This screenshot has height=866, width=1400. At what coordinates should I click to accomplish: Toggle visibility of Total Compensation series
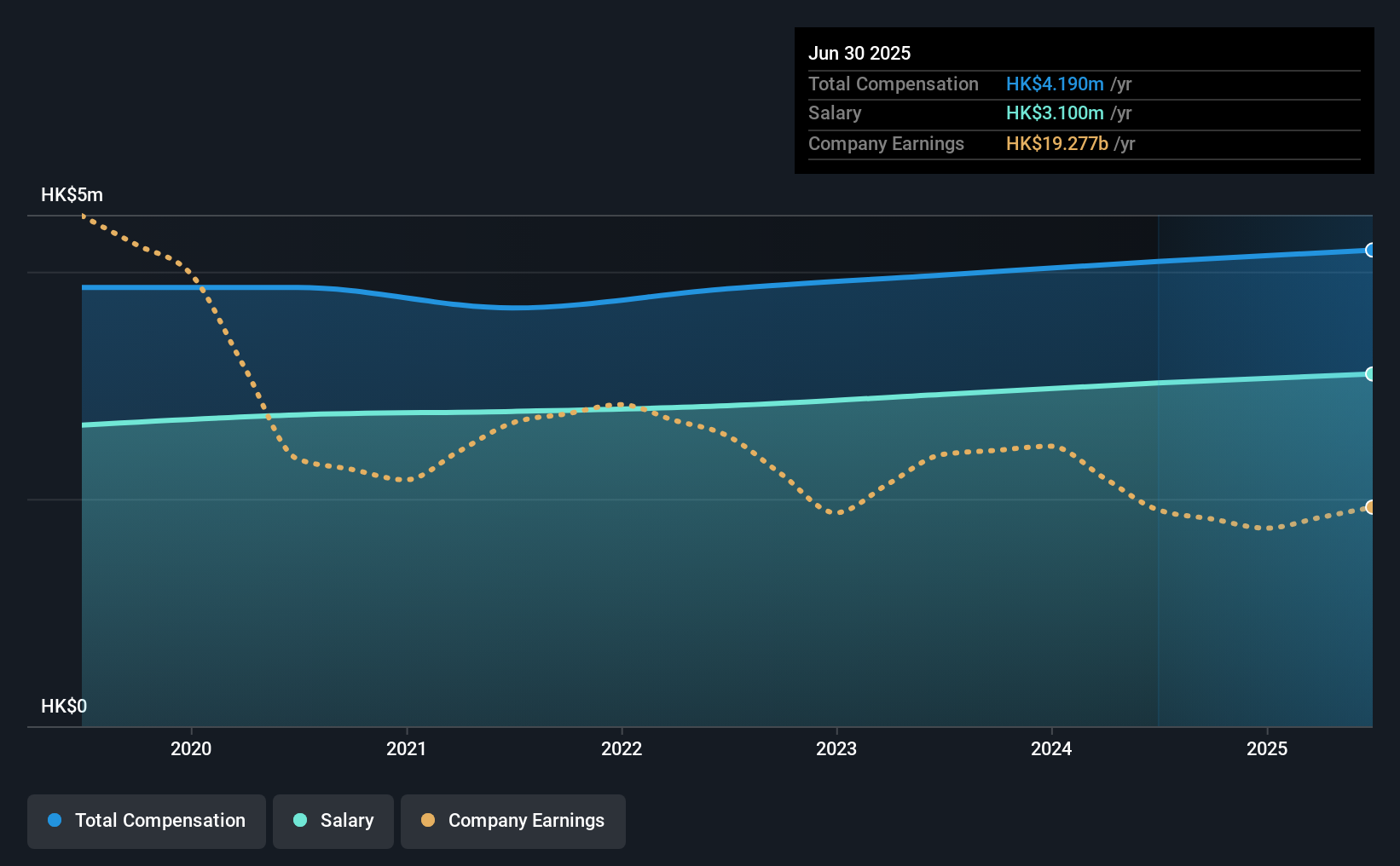146,821
